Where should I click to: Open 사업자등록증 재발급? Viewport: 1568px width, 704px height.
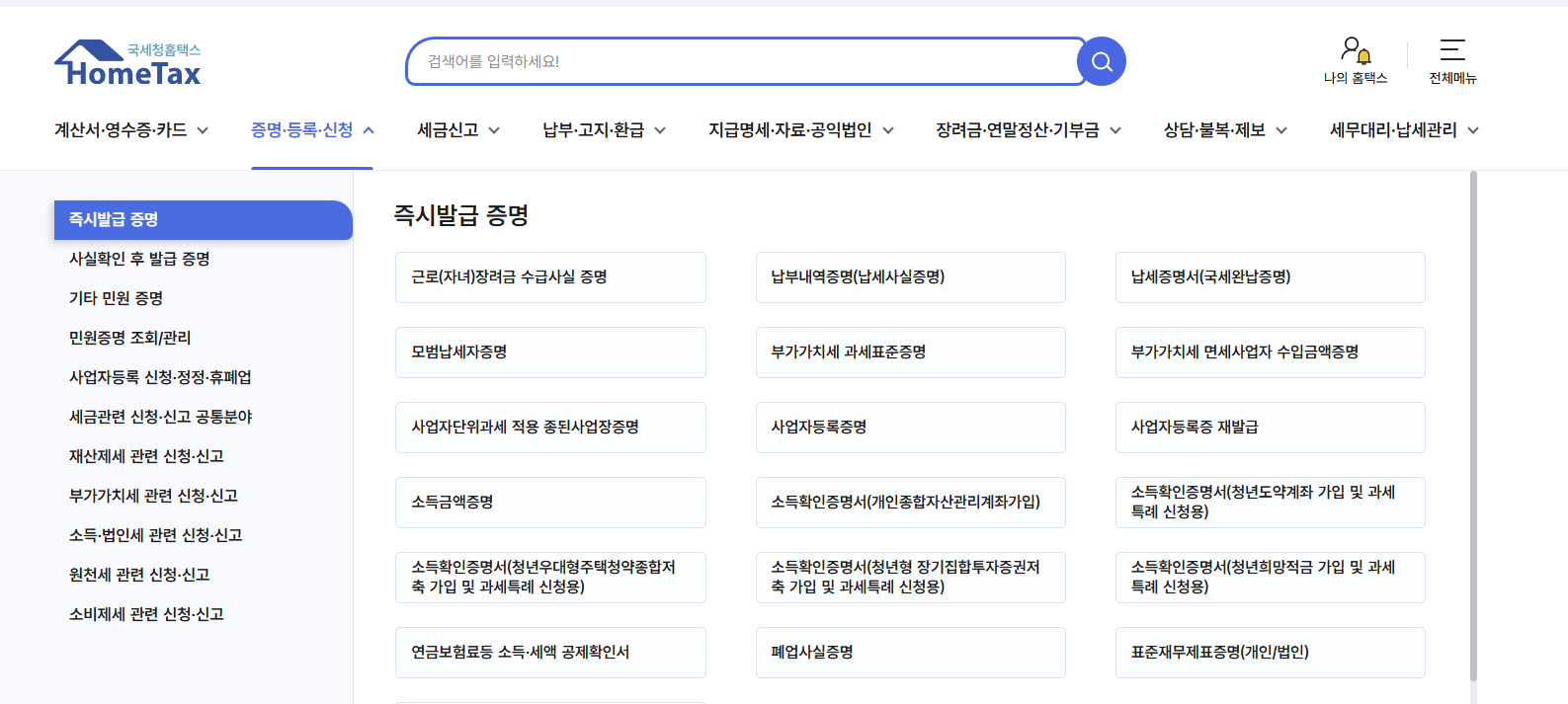1271,428
